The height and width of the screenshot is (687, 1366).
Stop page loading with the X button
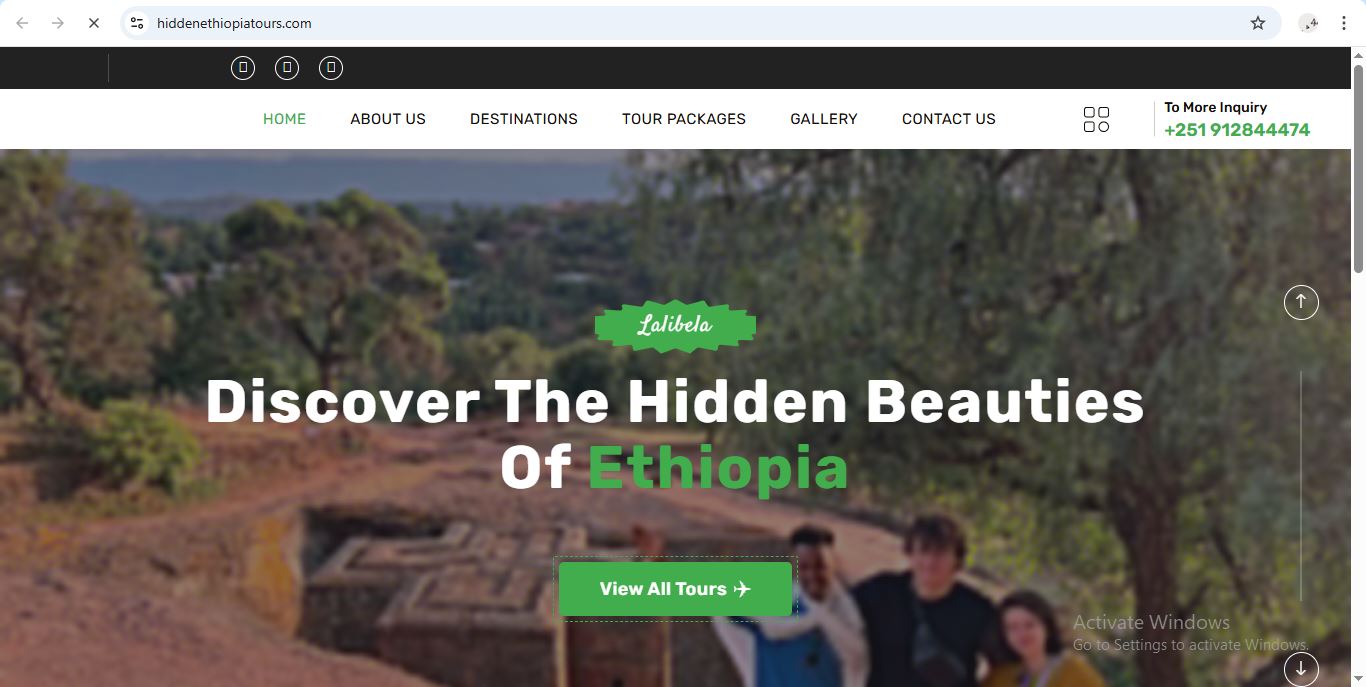click(x=94, y=23)
